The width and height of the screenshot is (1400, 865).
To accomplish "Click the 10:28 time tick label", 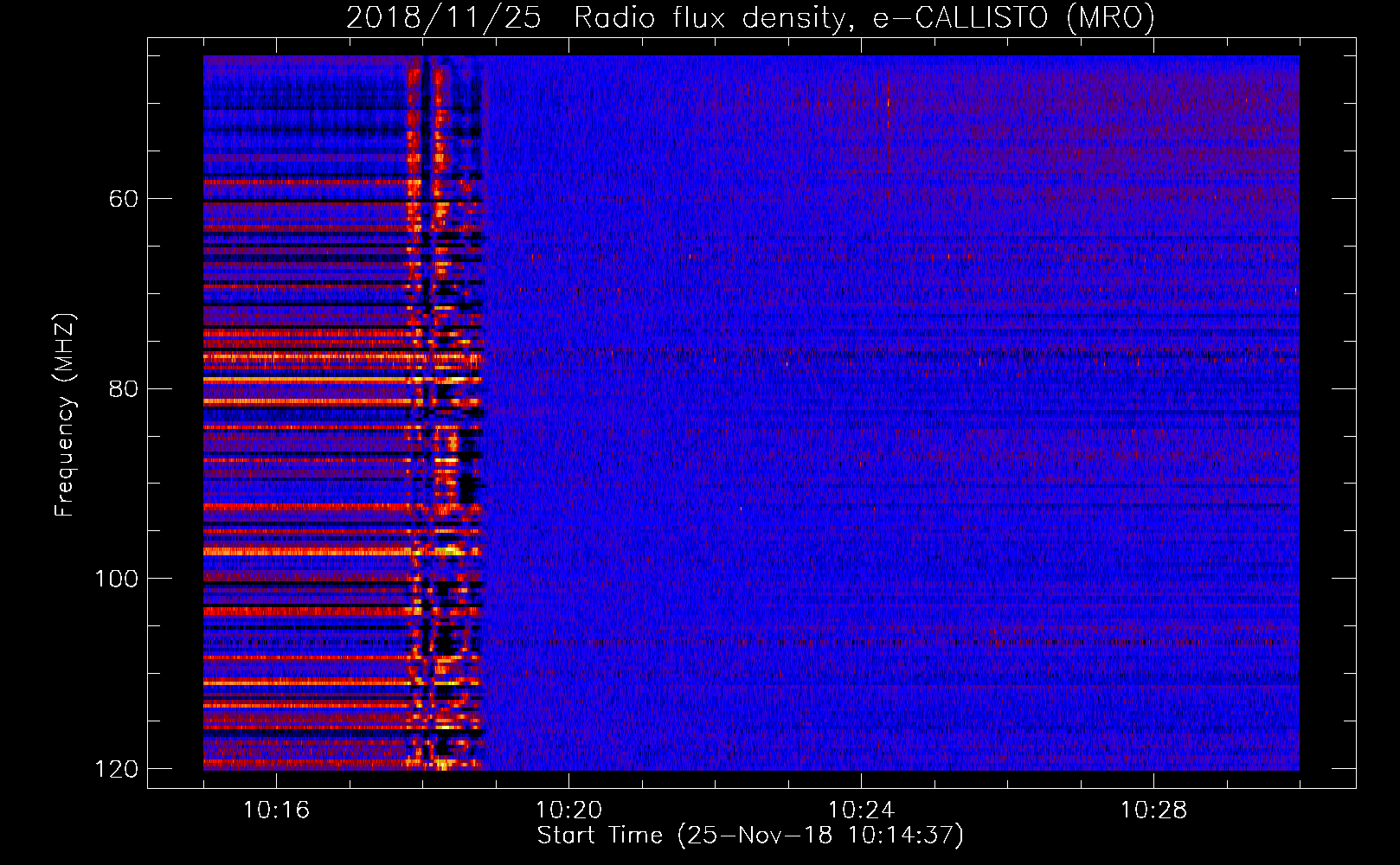I will (1153, 810).
